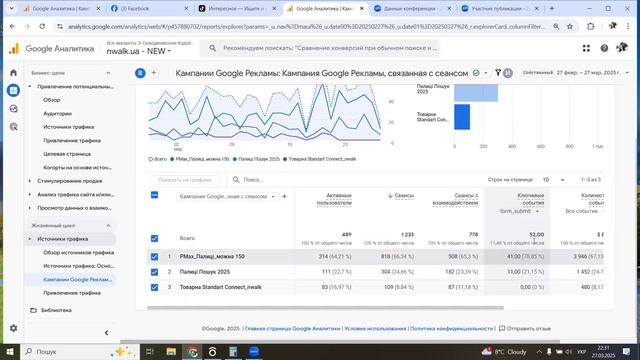The height and width of the screenshot is (360, 640).
Task: Open Когорты на основе источ... report
Action: (x=77, y=167)
